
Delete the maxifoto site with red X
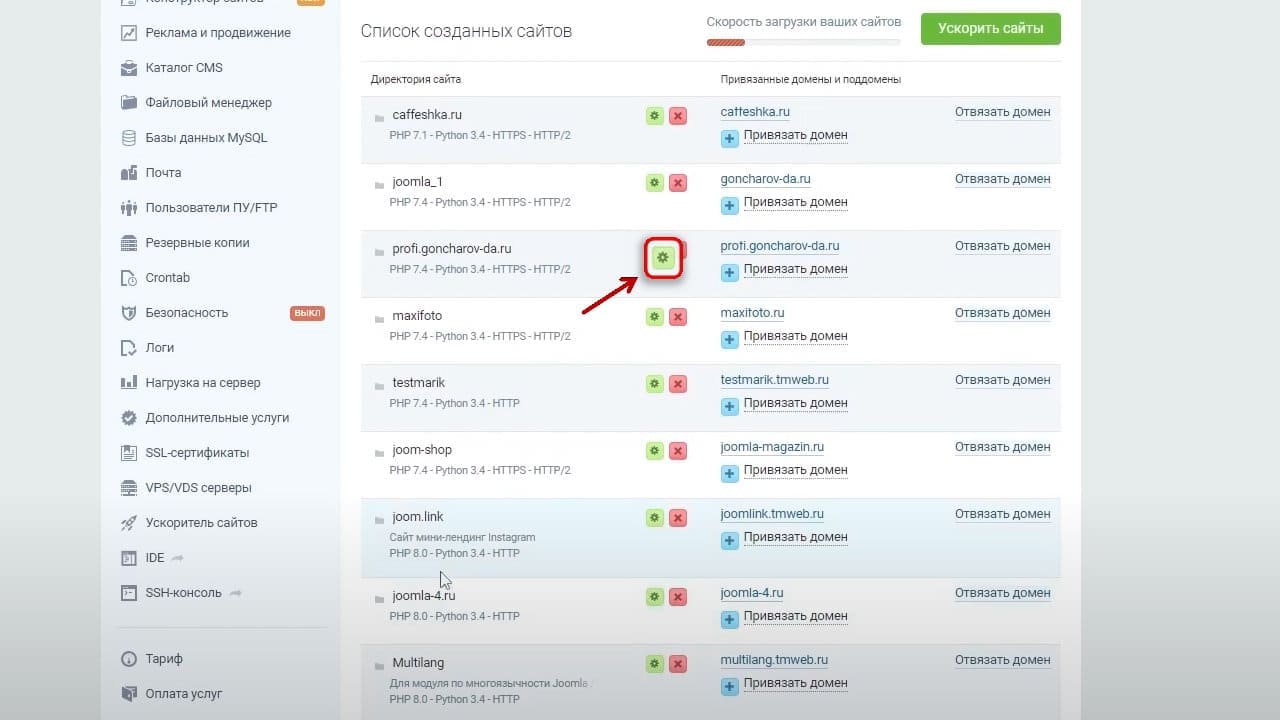(678, 317)
